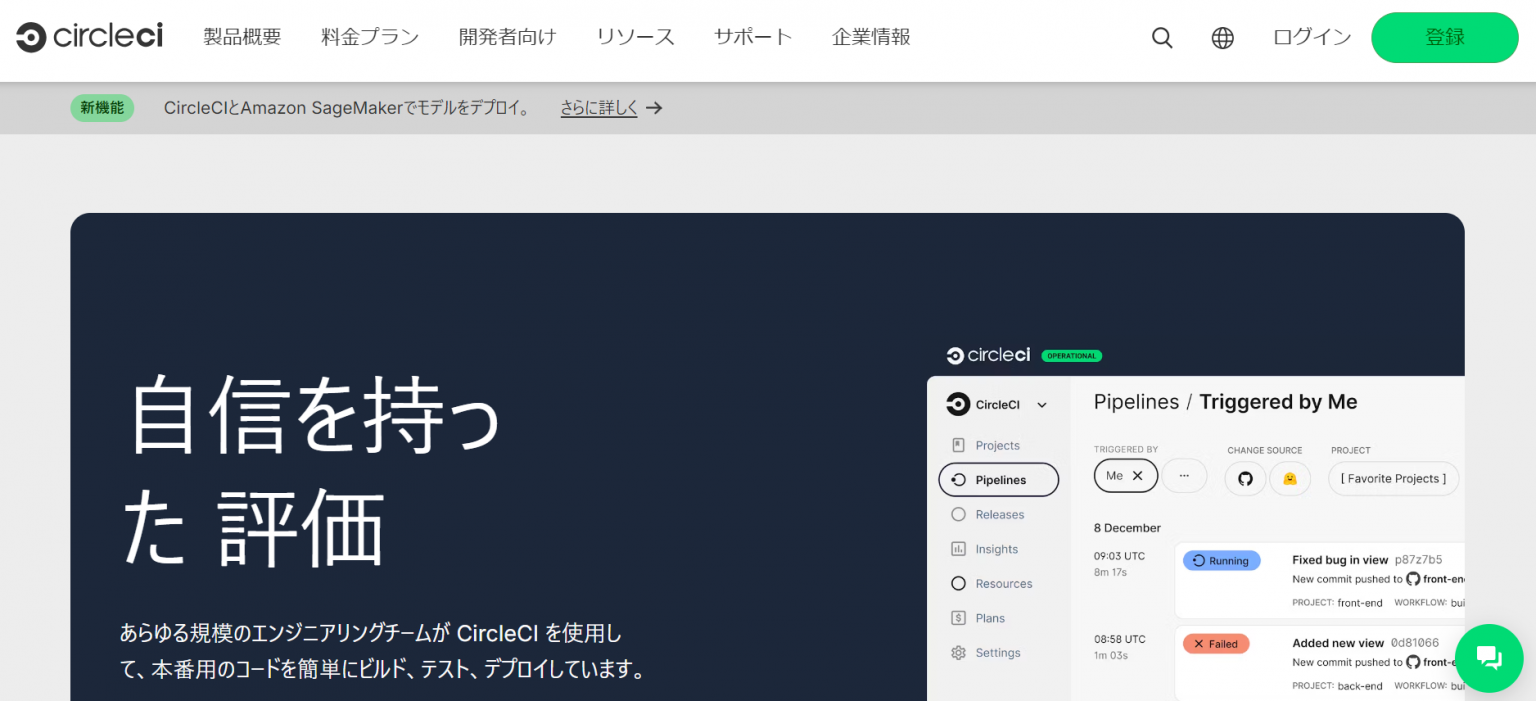Open the 開発者向け menu

[x=507, y=36]
